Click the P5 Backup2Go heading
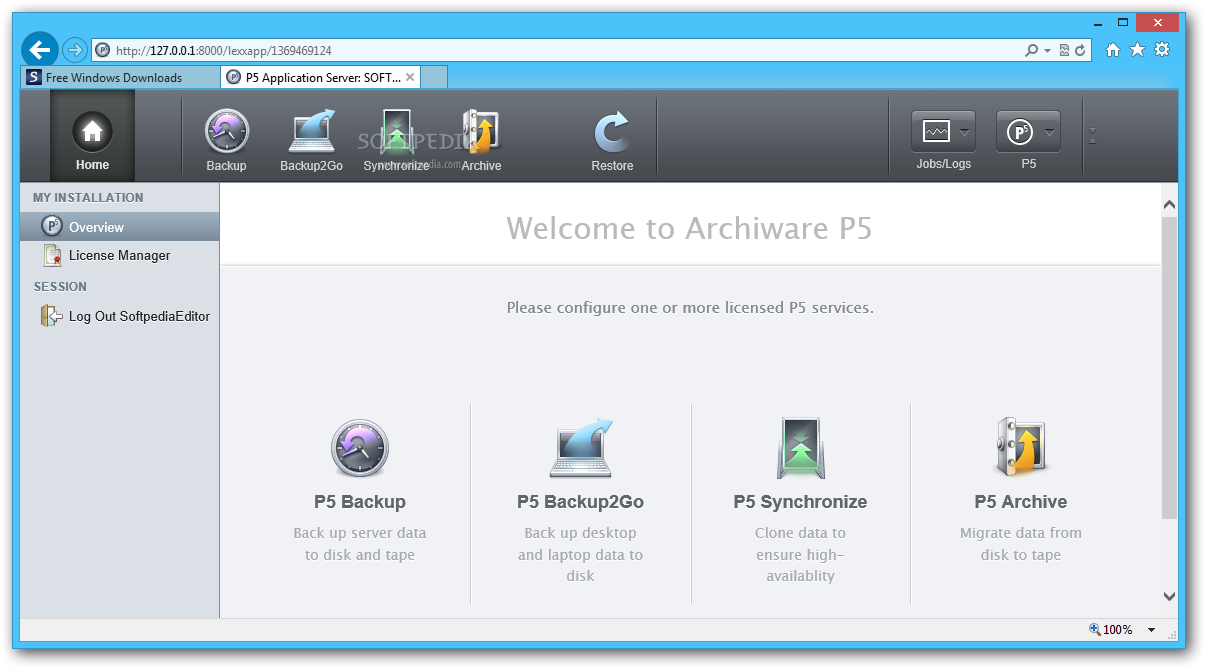The image size is (1206, 669). point(580,502)
